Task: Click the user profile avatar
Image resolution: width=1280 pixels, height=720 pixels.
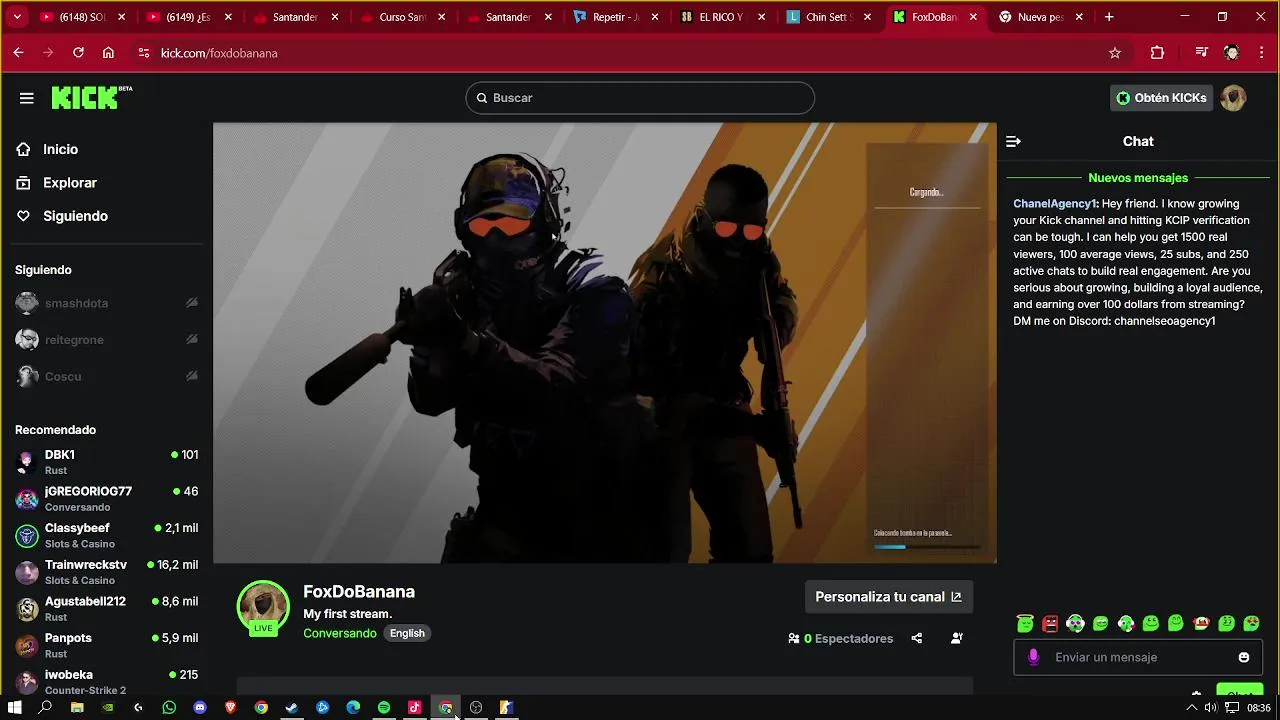Action: 1233,98
